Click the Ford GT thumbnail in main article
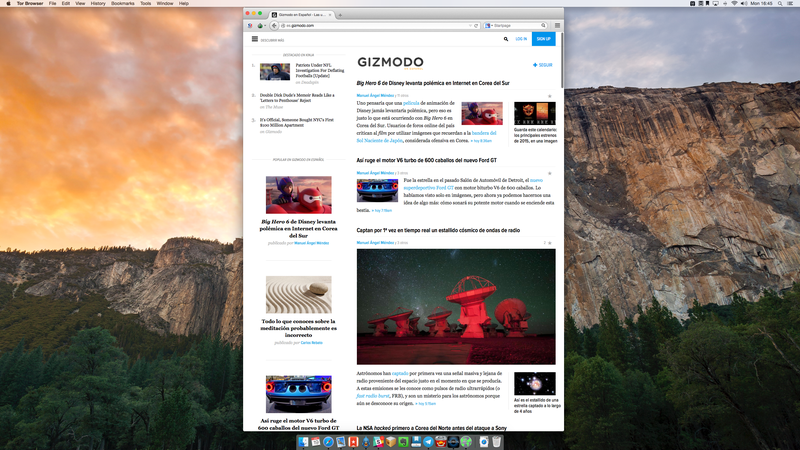Screen dimensions: 800x450 pos(377,190)
